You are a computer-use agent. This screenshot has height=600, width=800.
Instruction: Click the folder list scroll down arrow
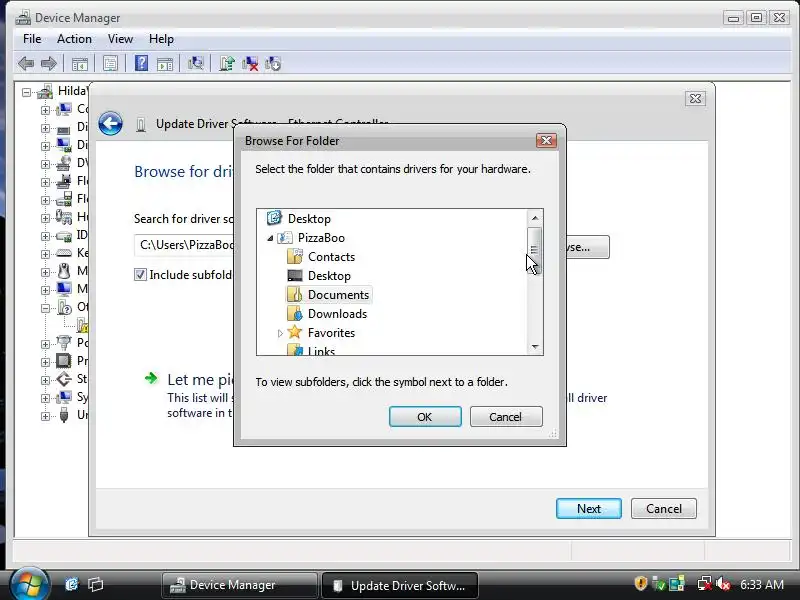pos(535,346)
